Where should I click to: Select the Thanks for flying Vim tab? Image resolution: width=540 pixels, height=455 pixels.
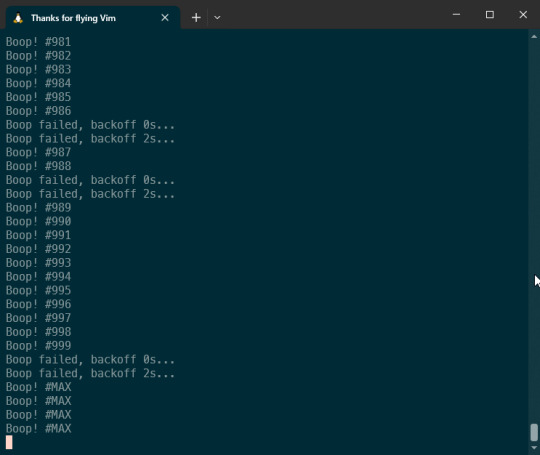point(93,18)
